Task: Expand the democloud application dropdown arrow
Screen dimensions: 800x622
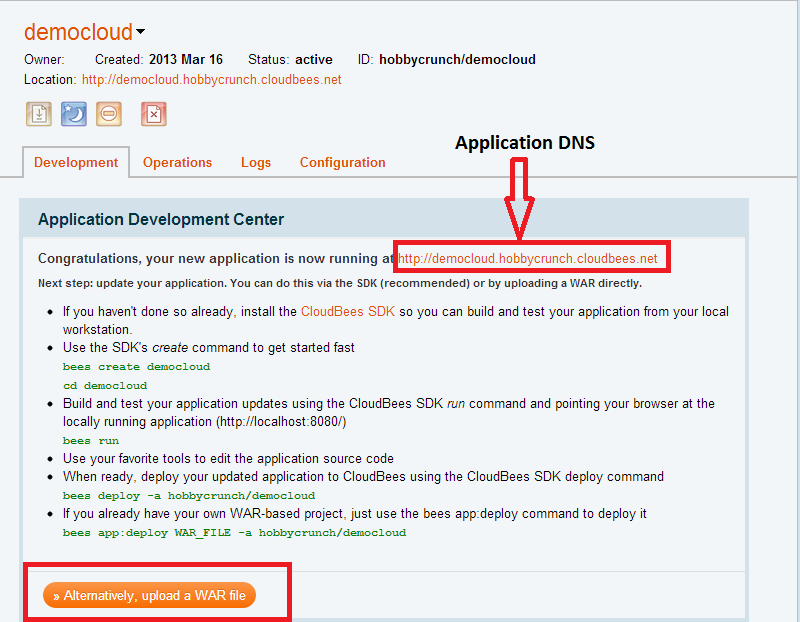Action: click(140, 32)
